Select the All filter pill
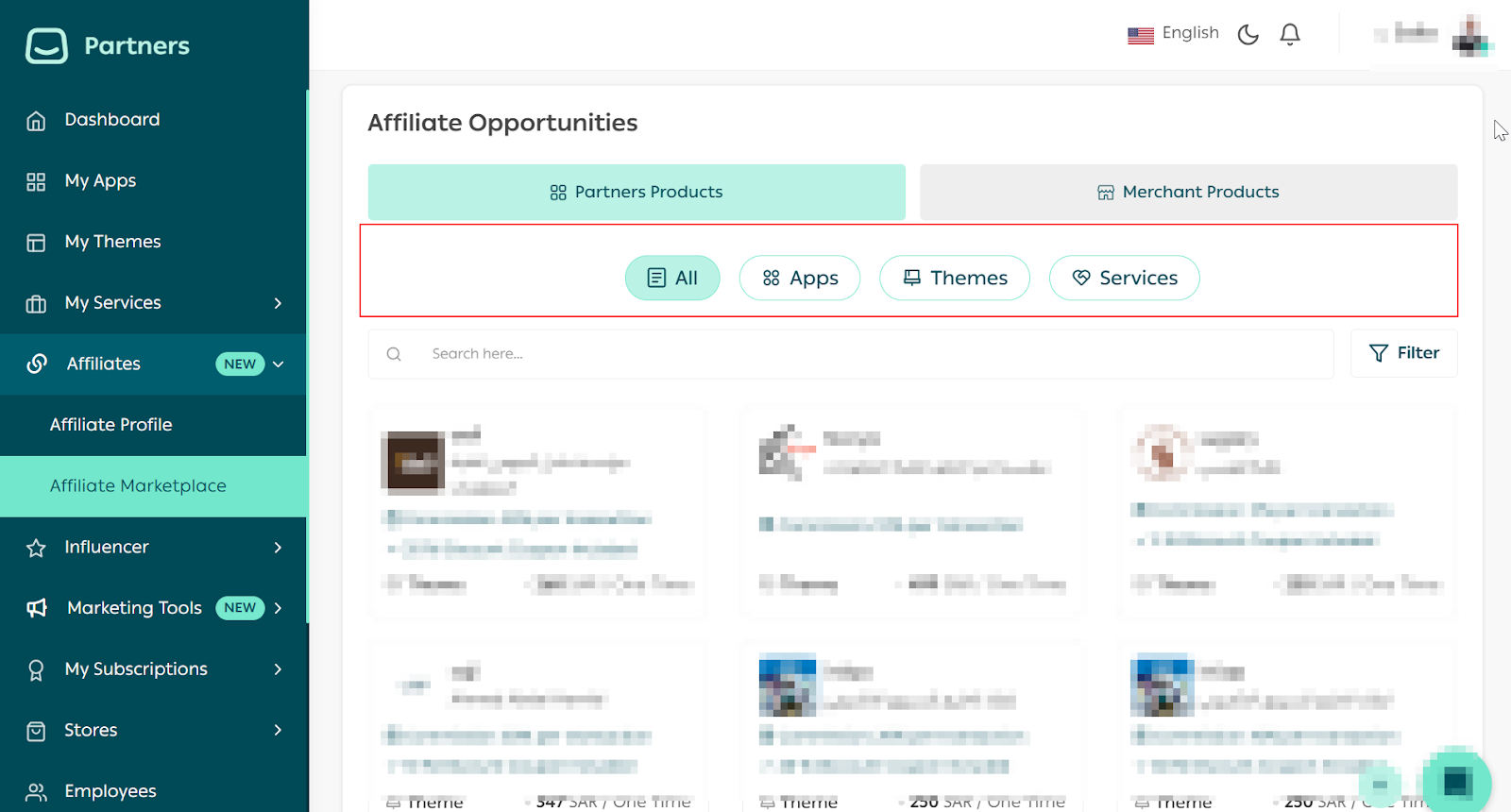 671,278
